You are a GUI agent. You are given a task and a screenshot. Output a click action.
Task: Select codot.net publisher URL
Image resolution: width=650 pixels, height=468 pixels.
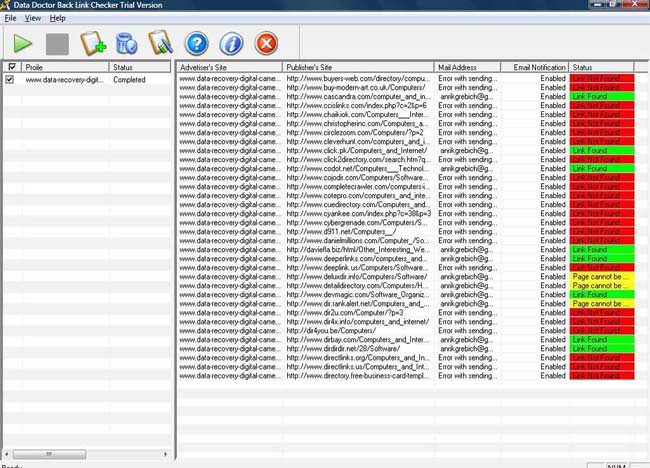(x=358, y=169)
